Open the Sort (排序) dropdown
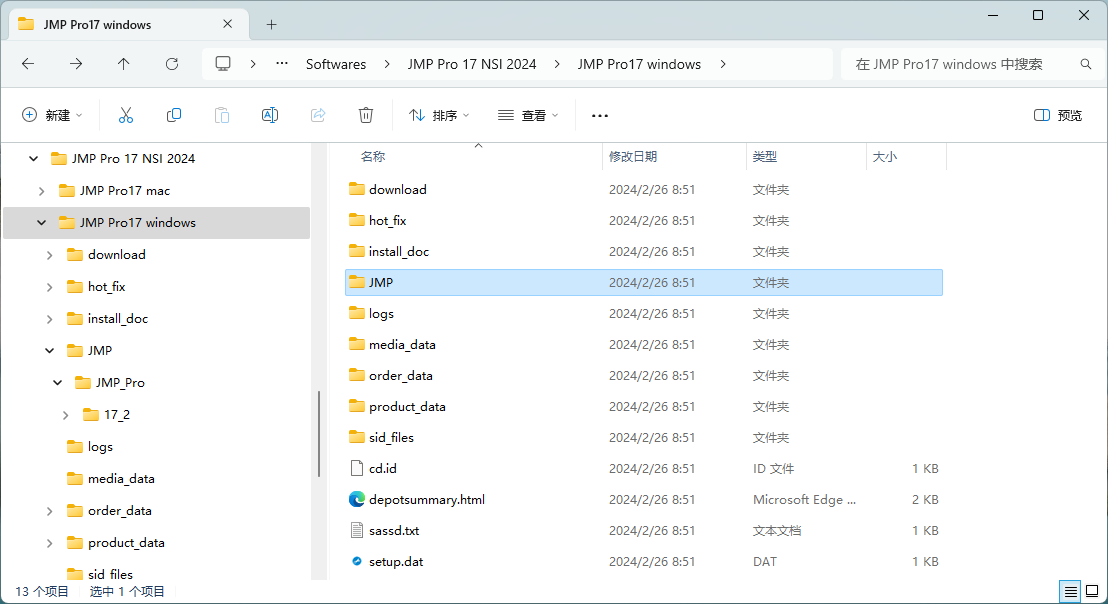Viewport: 1108px width, 604px height. click(x=439, y=115)
